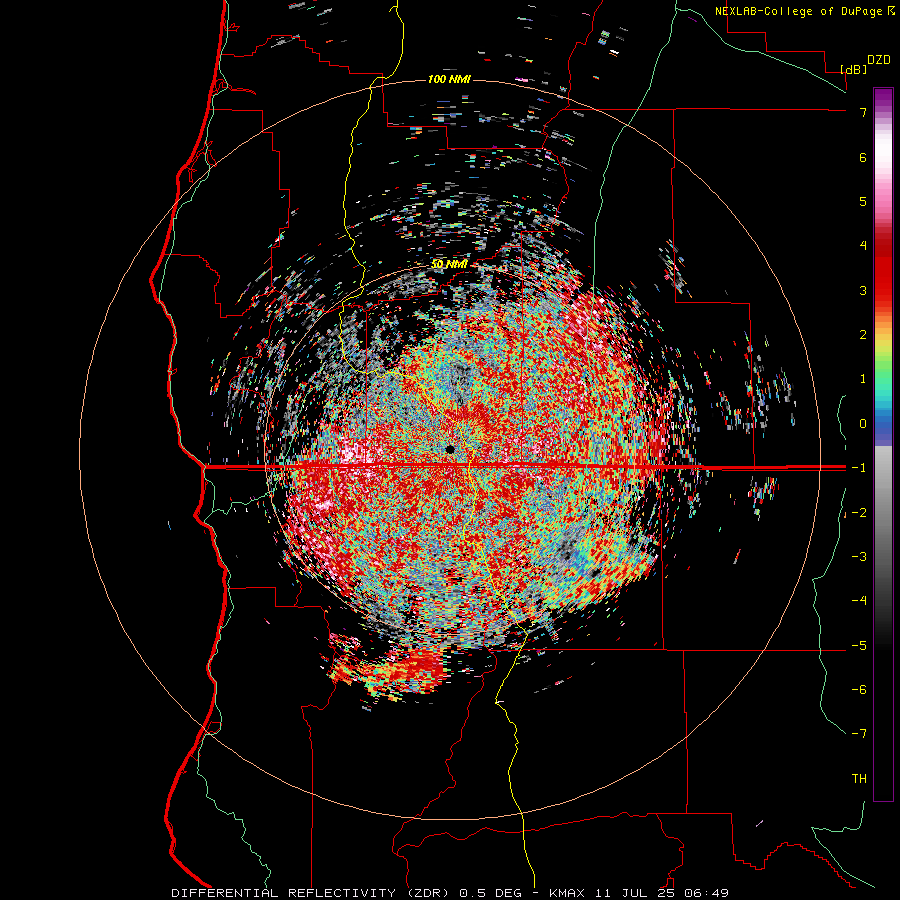This screenshot has width=900, height=900.
Task: Click the 5 value on color scale
Action: pyautogui.click(x=863, y=201)
